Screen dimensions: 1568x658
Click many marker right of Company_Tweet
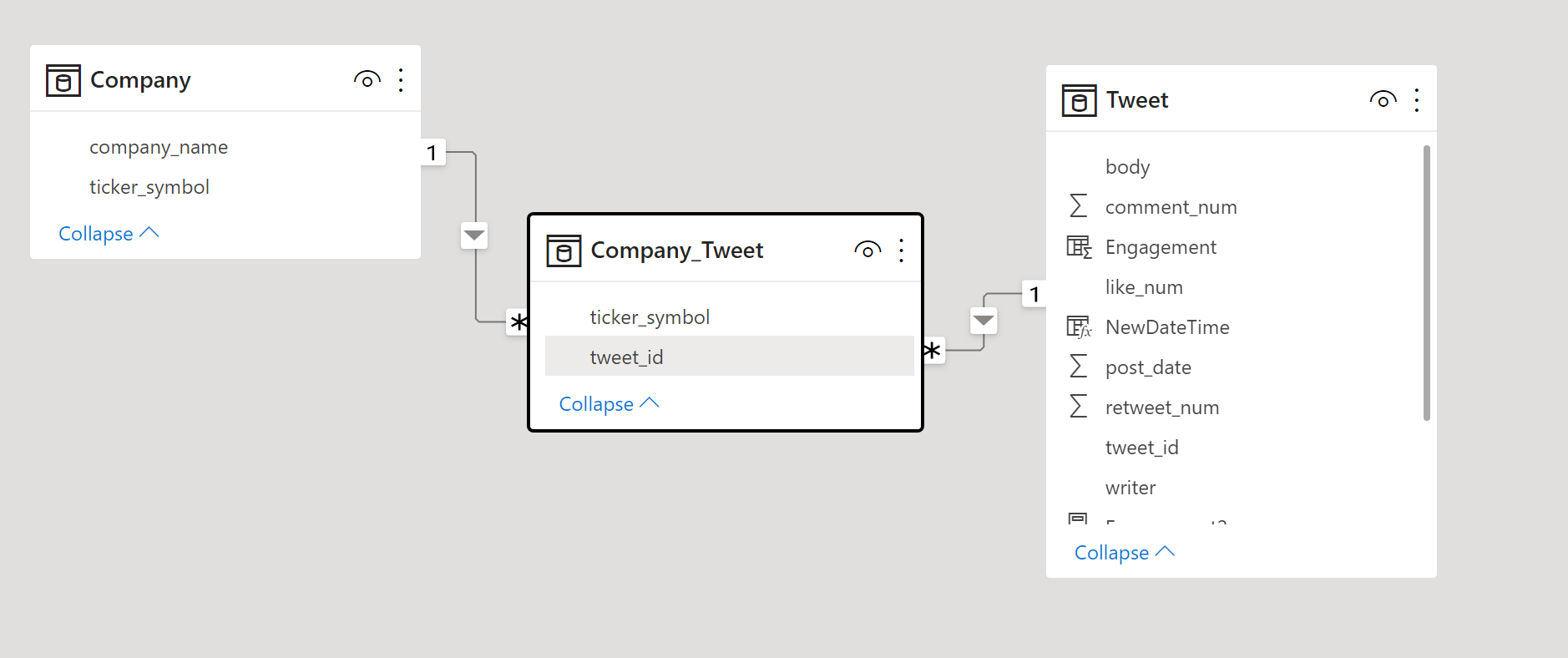(933, 351)
